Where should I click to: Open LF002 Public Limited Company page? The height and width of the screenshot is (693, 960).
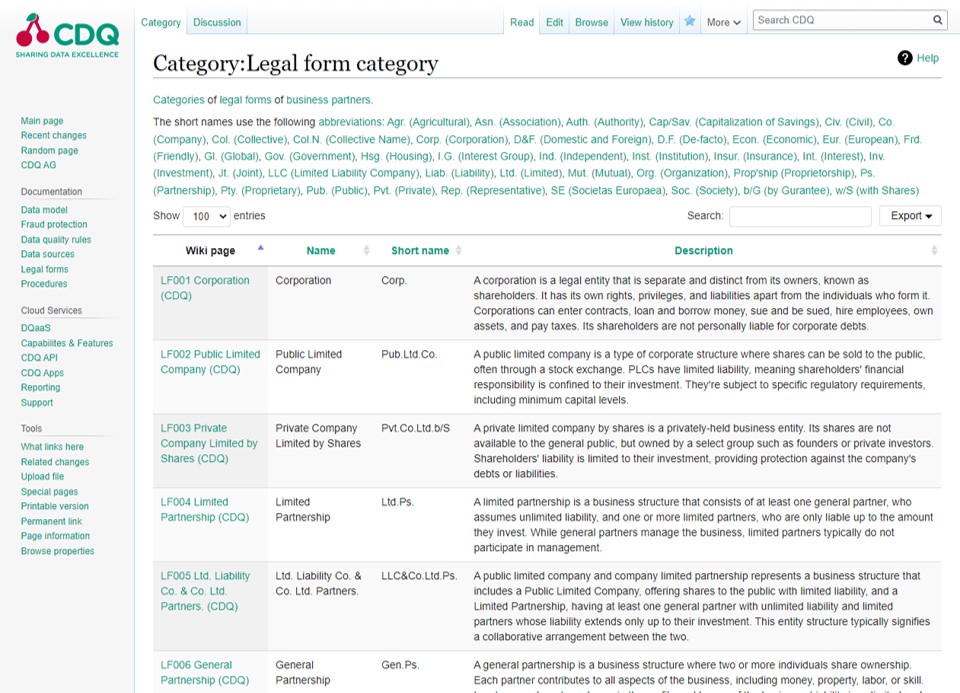tap(210, 362)
